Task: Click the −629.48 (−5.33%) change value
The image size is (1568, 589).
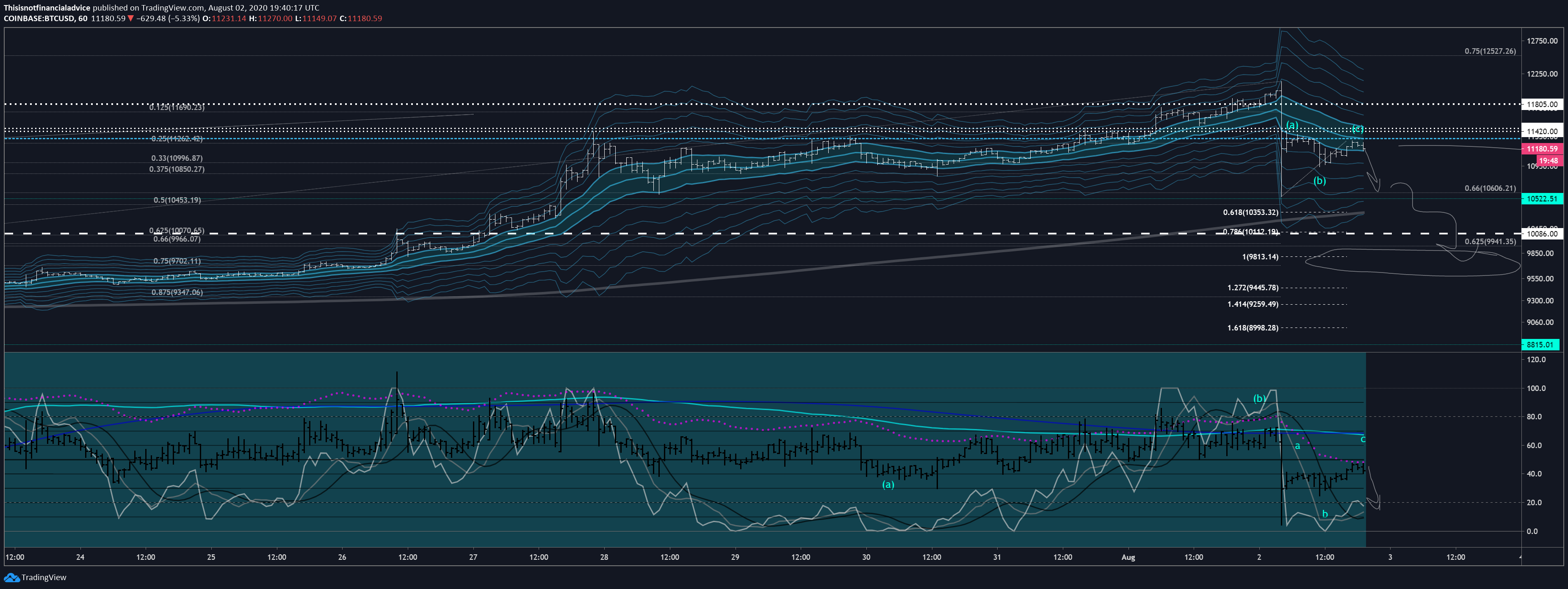Action: tap(168, 18)
